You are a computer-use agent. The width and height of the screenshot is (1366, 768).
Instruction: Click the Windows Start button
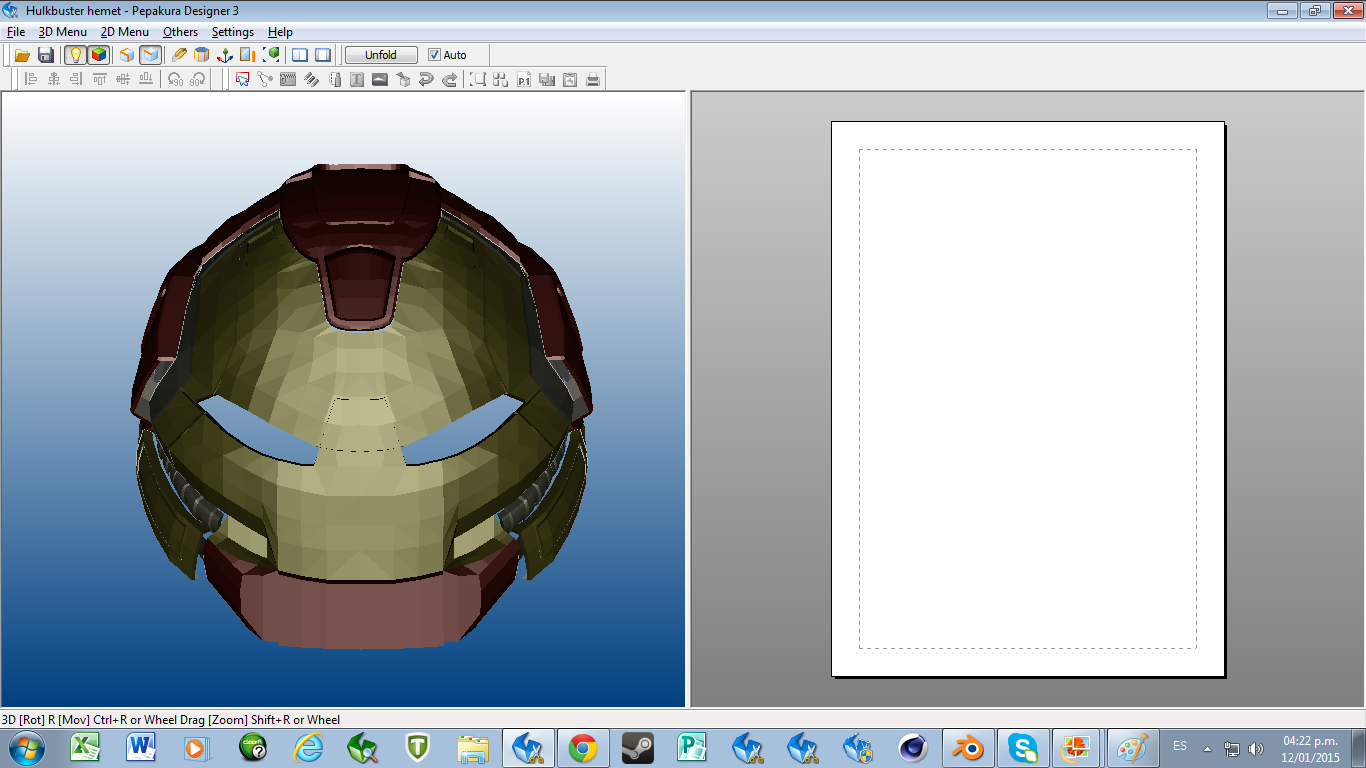coord(26,747)
